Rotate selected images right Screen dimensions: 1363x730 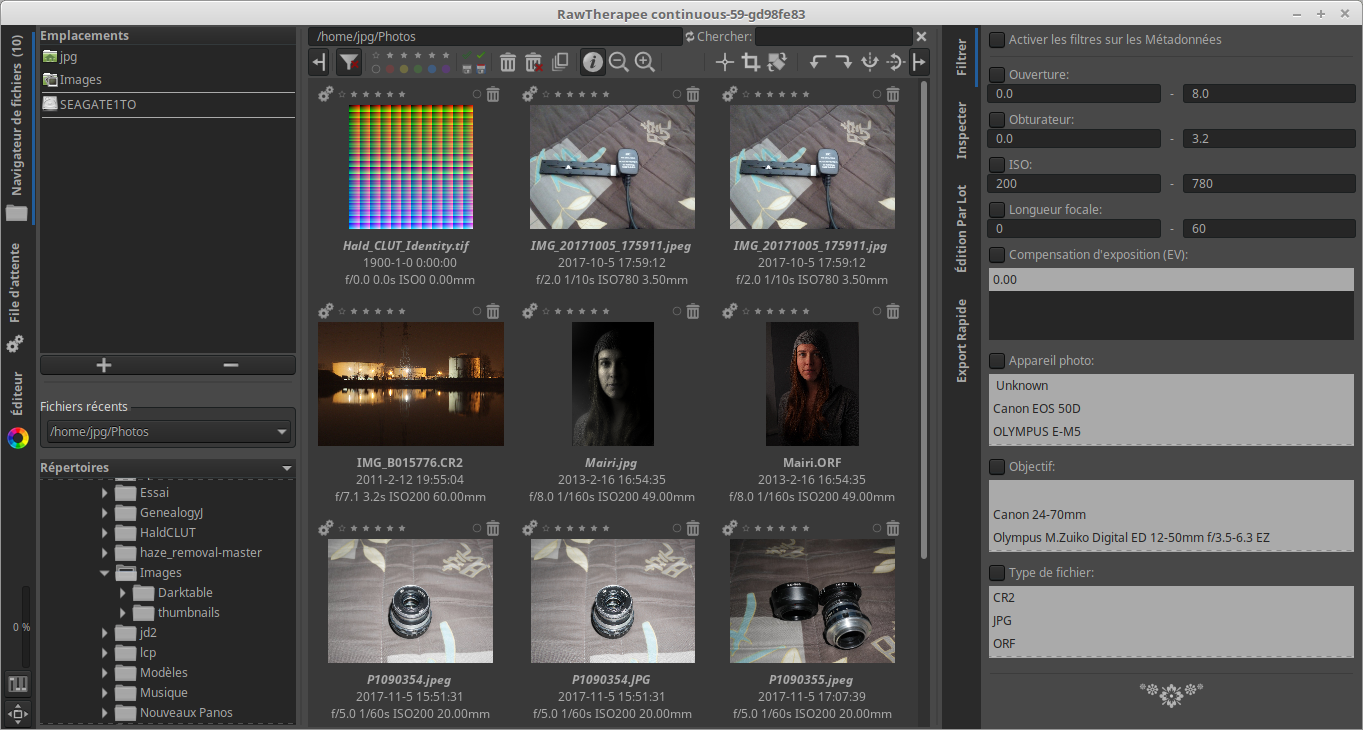point(844,63)
